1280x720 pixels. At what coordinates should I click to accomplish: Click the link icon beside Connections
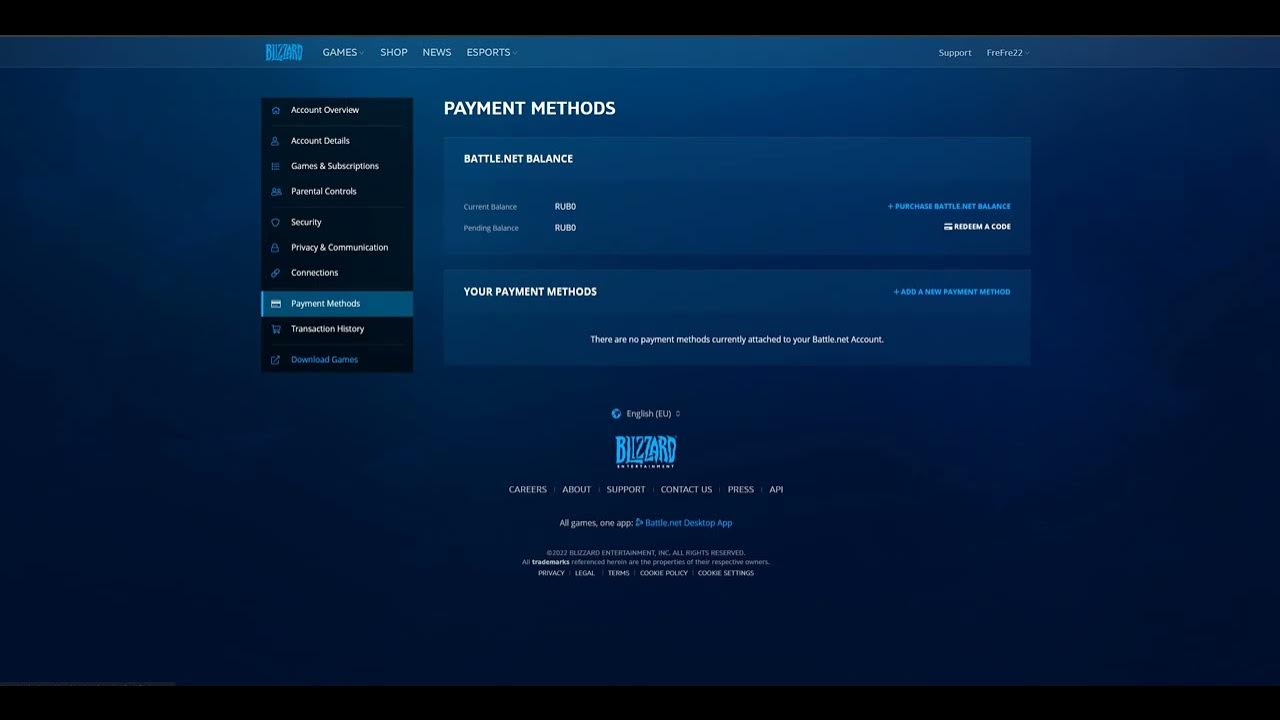(276, 272)
